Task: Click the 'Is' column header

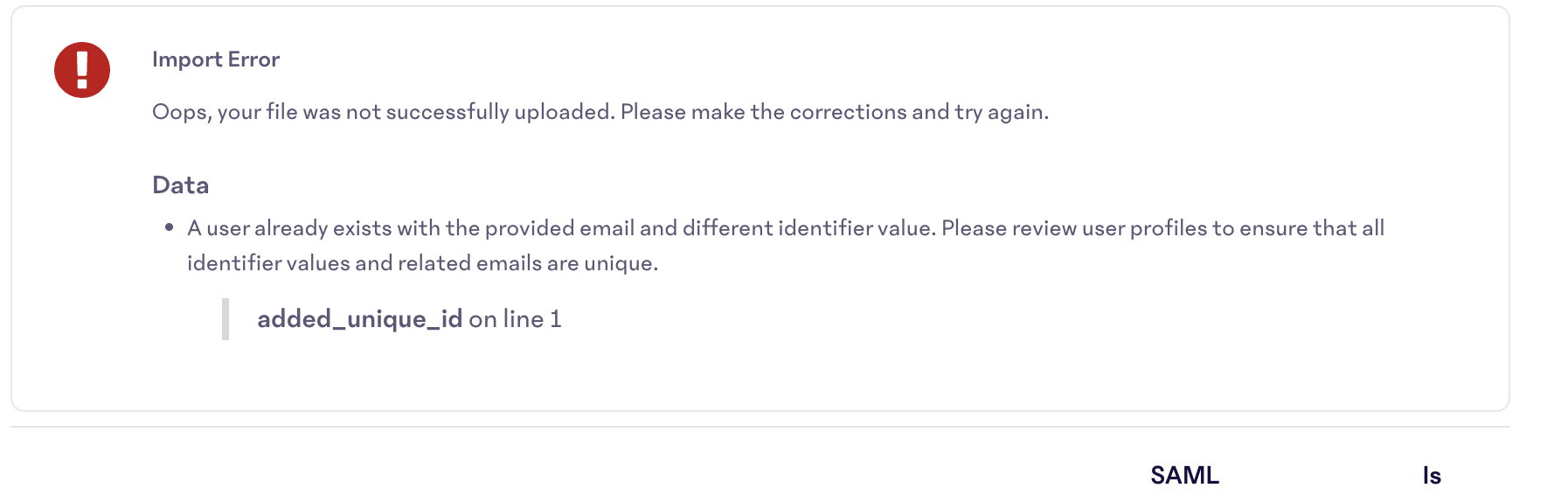Action: coord(1432,475)
